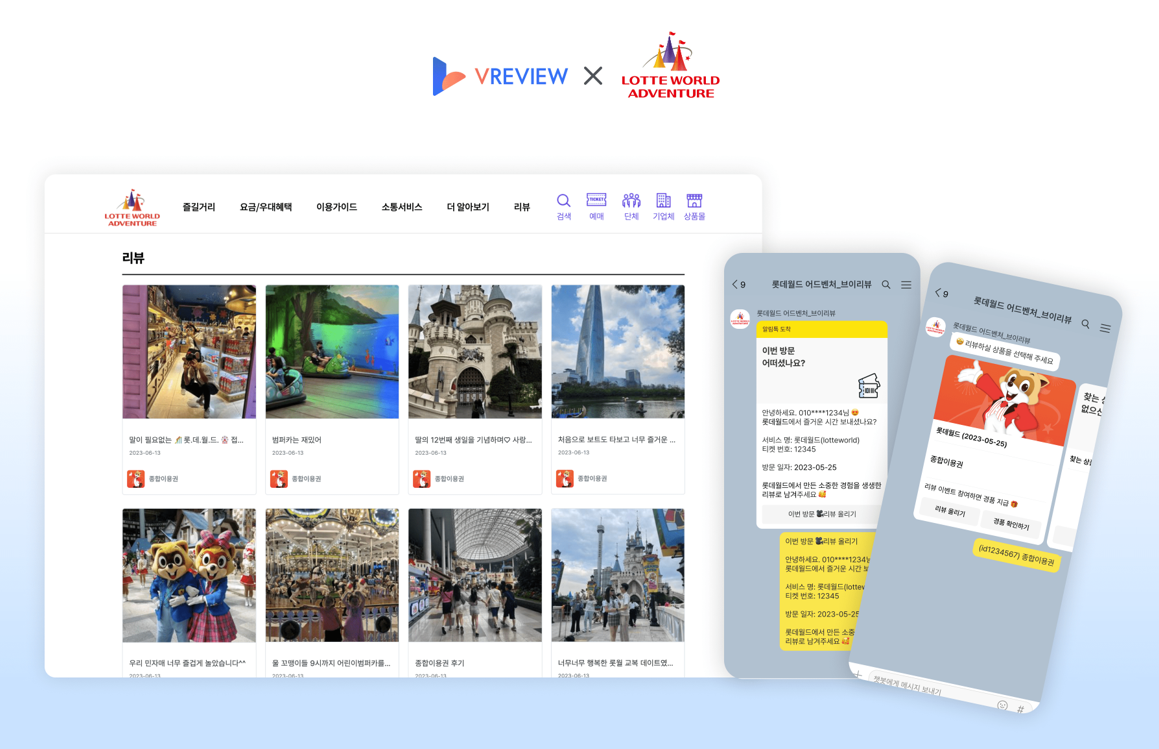Open the 검색 search icon

point(564,207)
